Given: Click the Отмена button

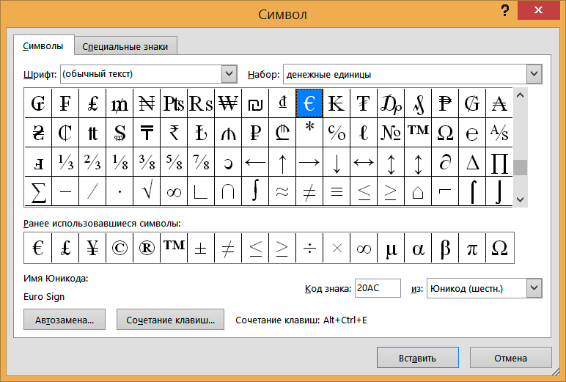Looking at the screenshot, I should coord(510,358).
